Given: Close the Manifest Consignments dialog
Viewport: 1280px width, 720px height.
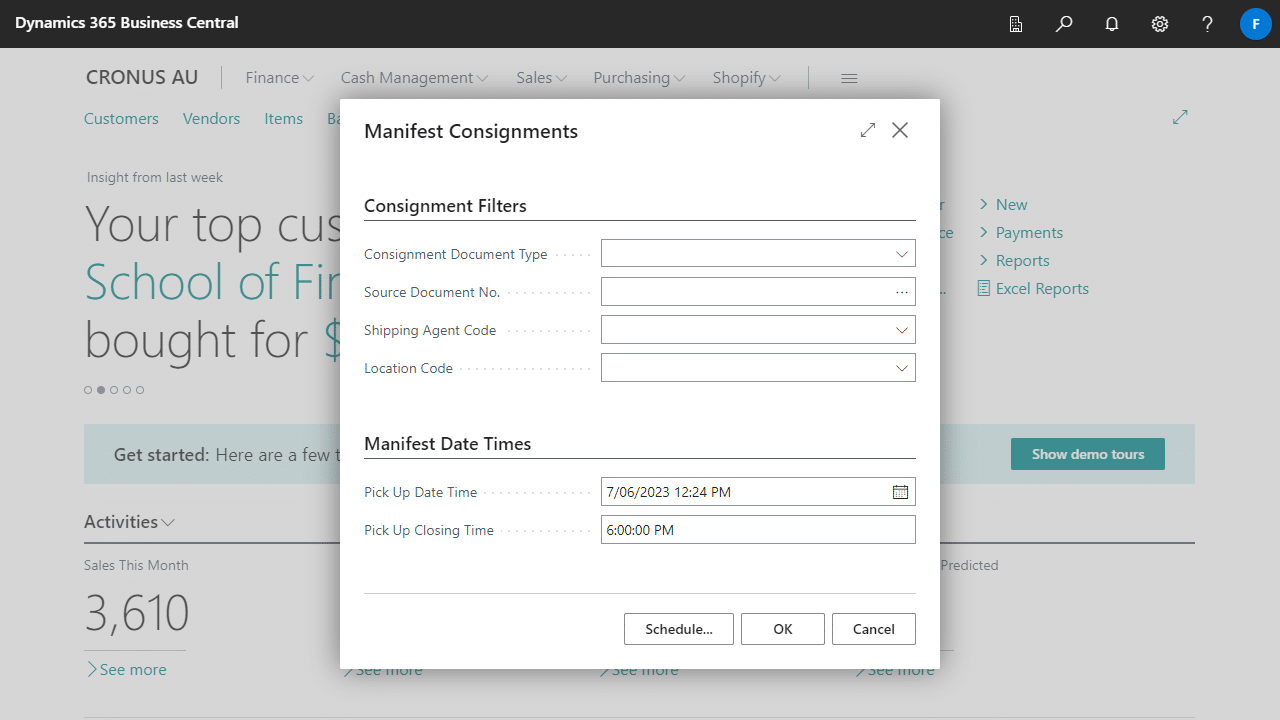Looking at the screenshot, I should tap(900, 131).
